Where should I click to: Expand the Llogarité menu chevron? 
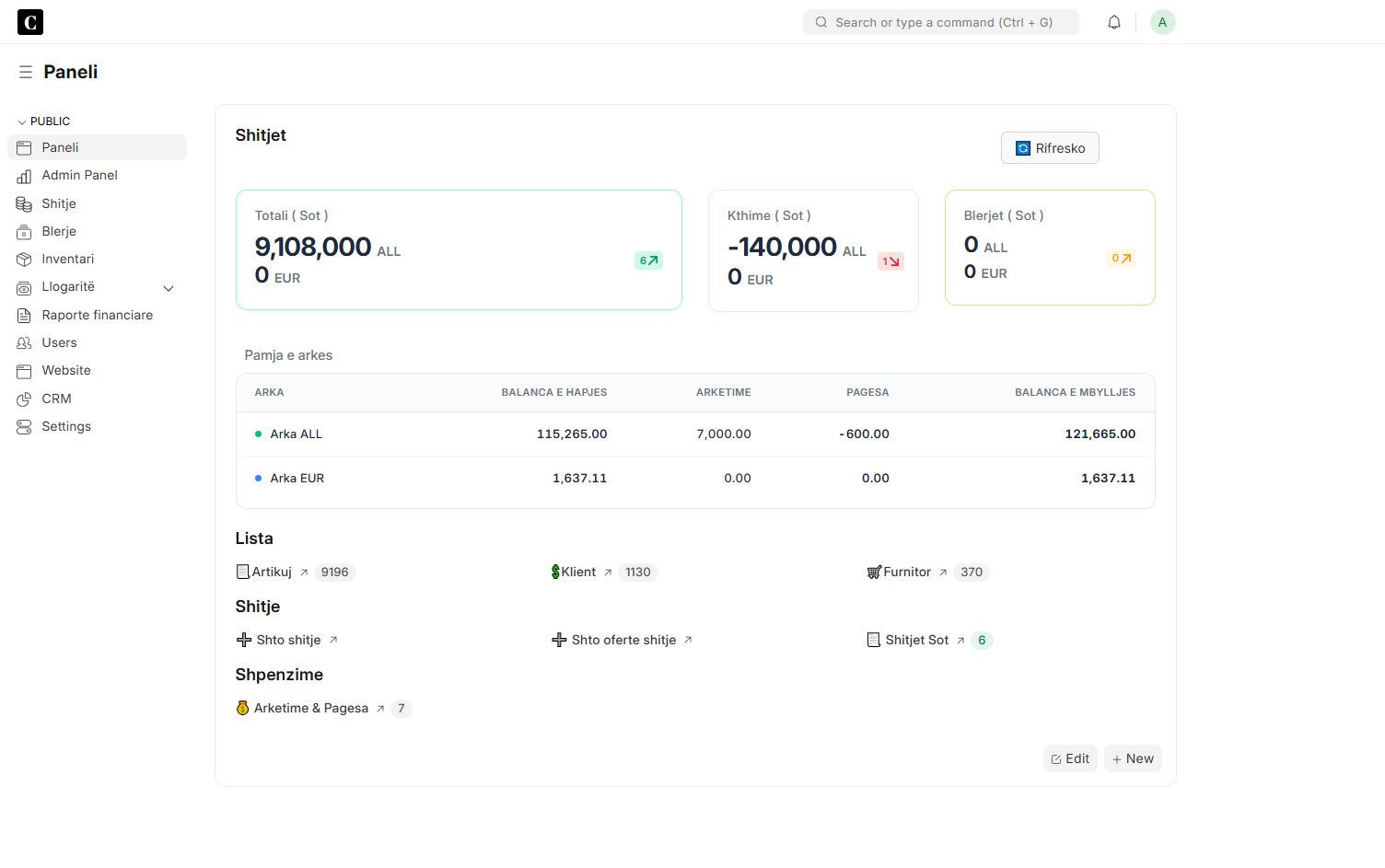169,287
